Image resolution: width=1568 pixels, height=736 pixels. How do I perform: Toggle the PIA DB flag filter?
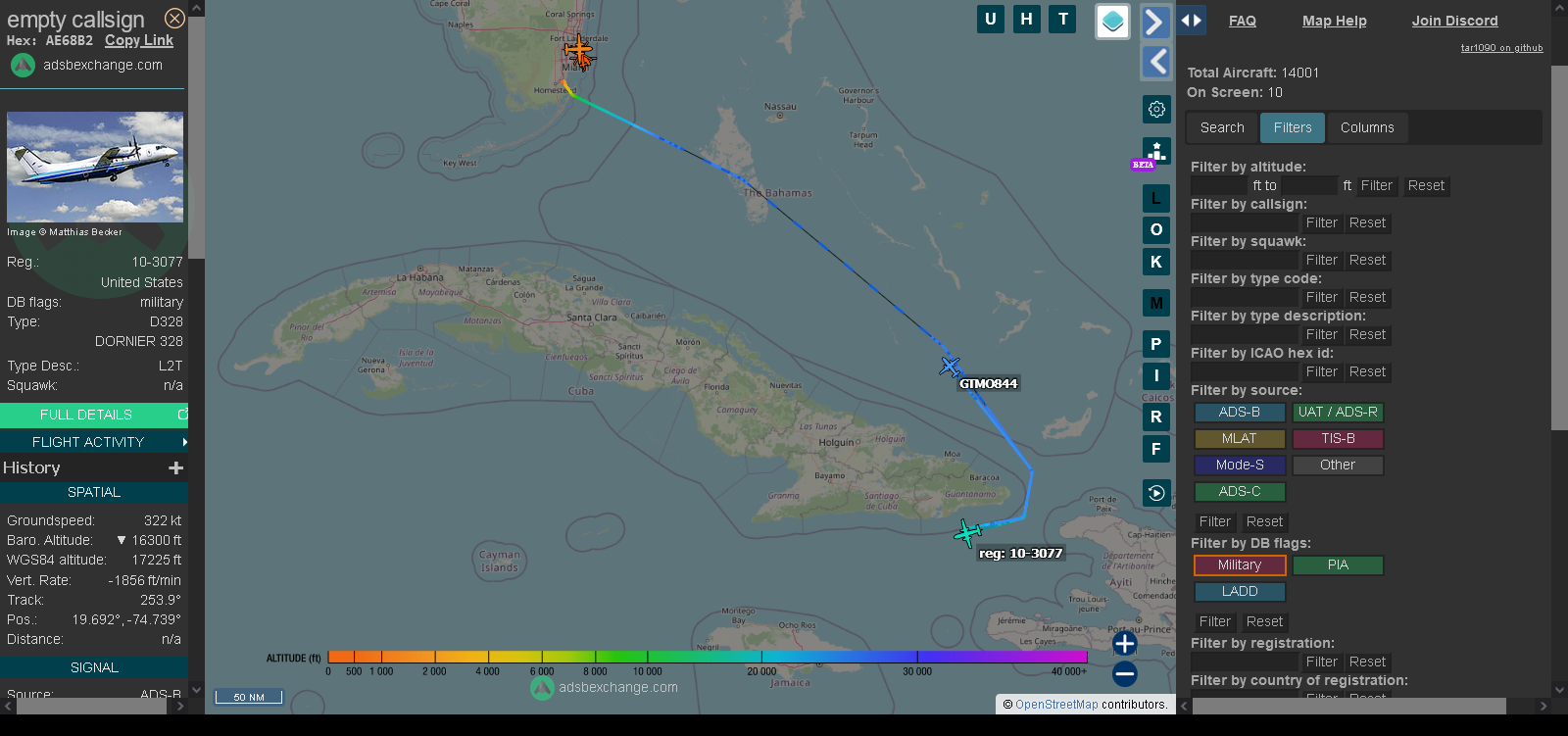[1338, 565]
